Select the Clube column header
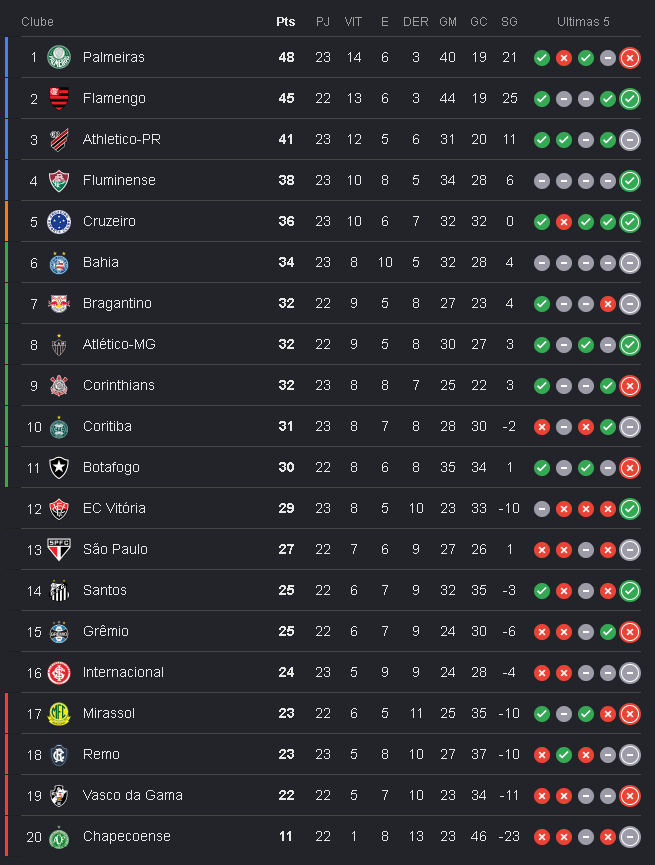 38,22
